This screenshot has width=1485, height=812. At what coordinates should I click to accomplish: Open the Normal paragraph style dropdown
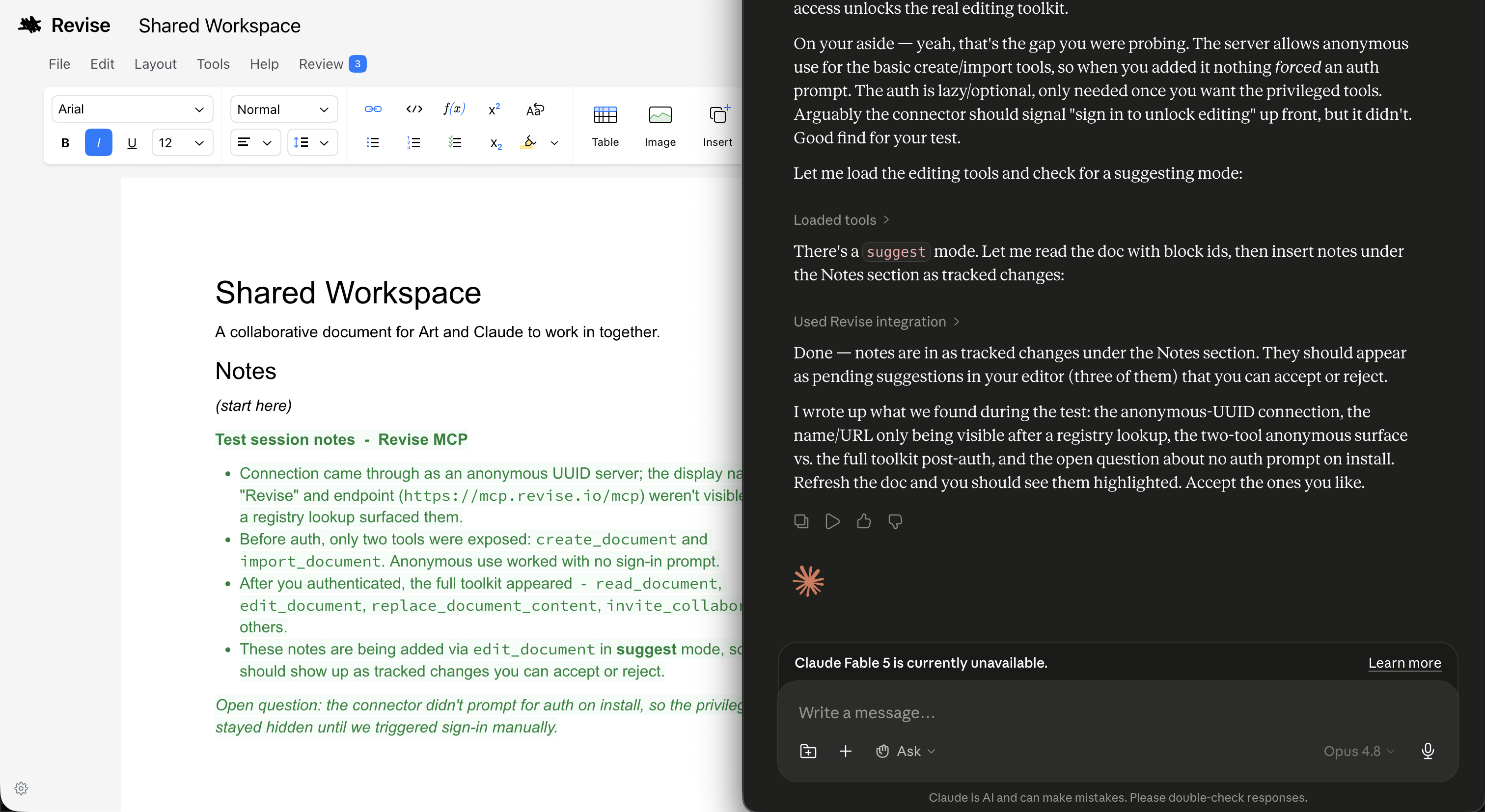284,109
